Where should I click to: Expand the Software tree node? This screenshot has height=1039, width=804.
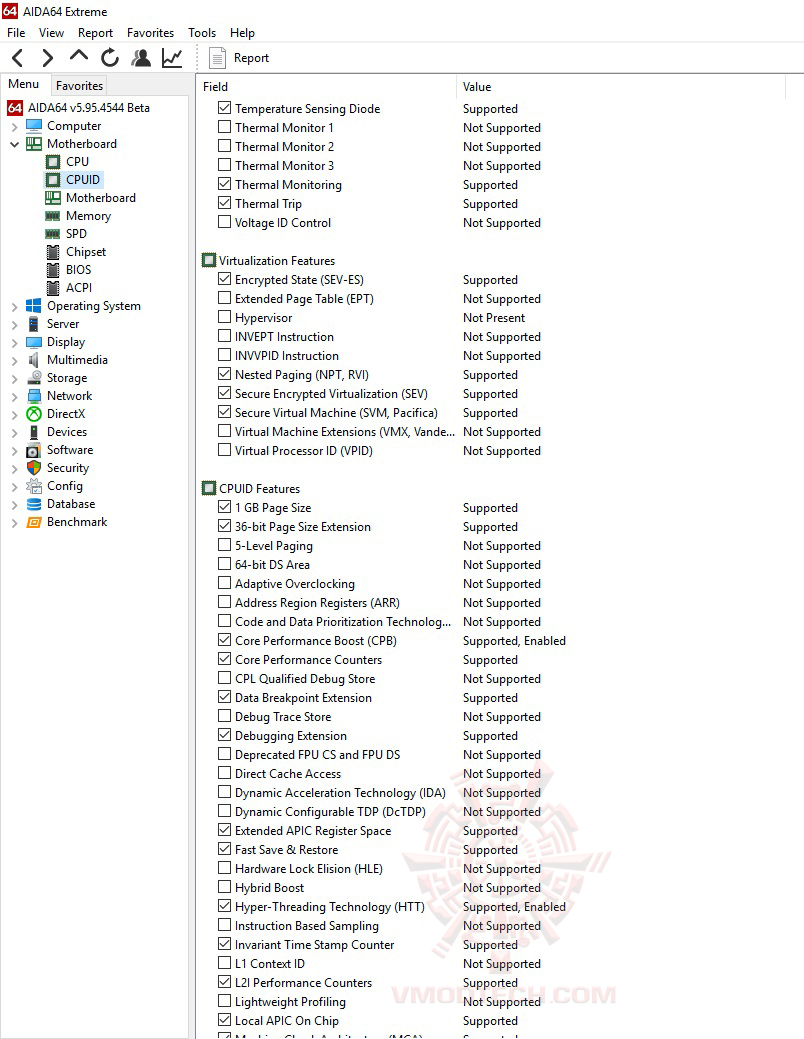click(x=15, y=451)
